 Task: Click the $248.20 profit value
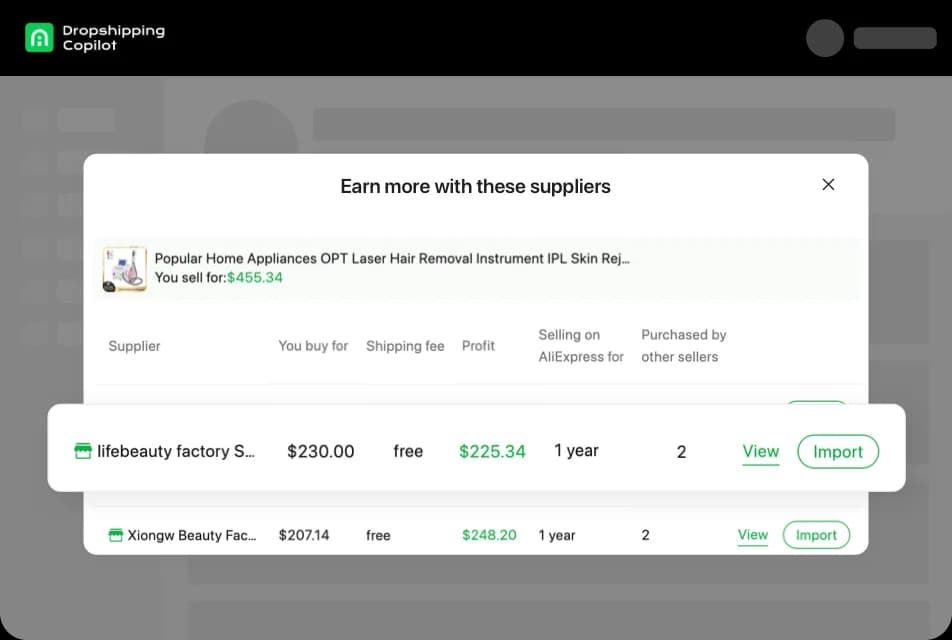click(489, 535)
